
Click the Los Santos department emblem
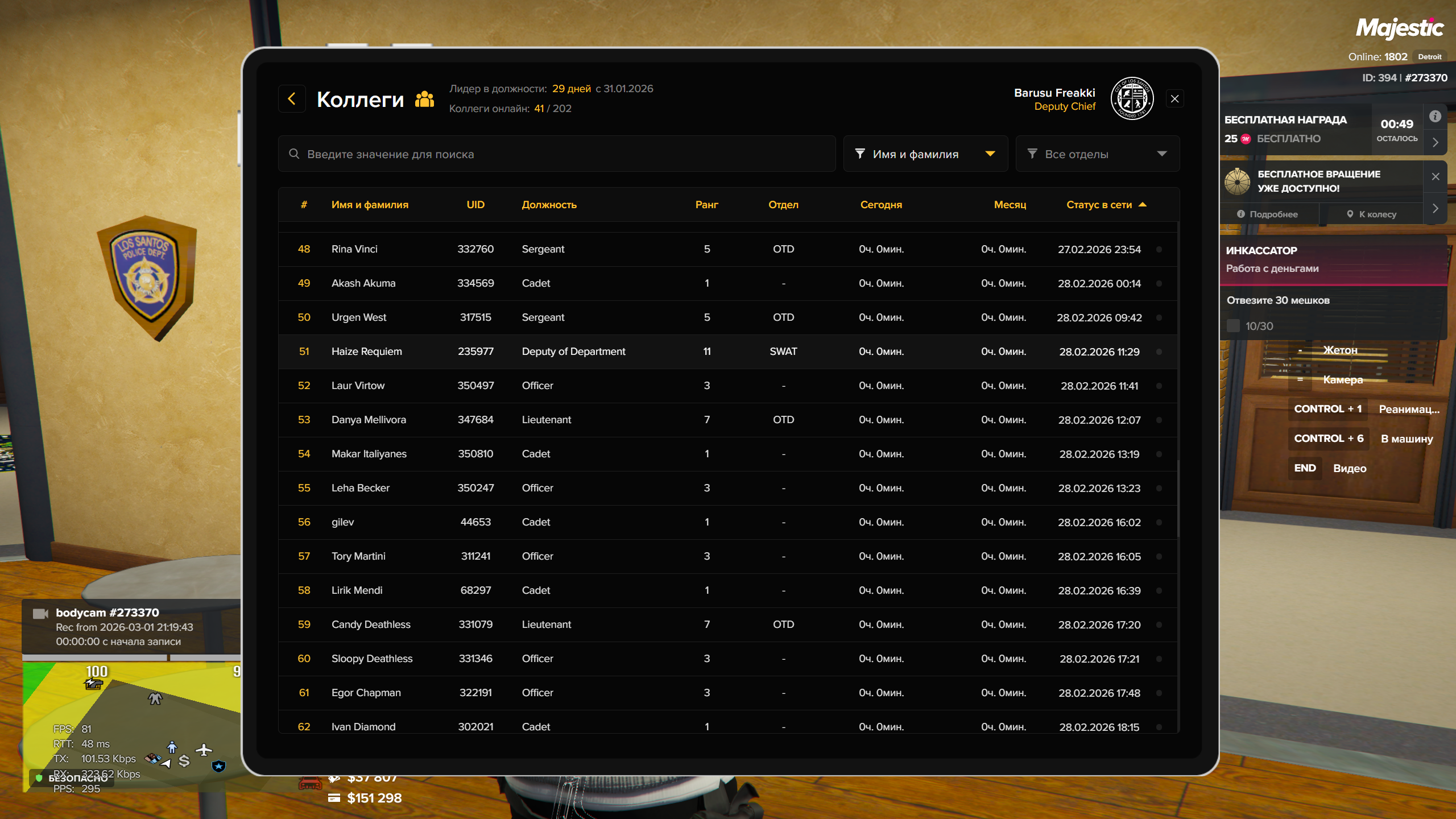1132,99
